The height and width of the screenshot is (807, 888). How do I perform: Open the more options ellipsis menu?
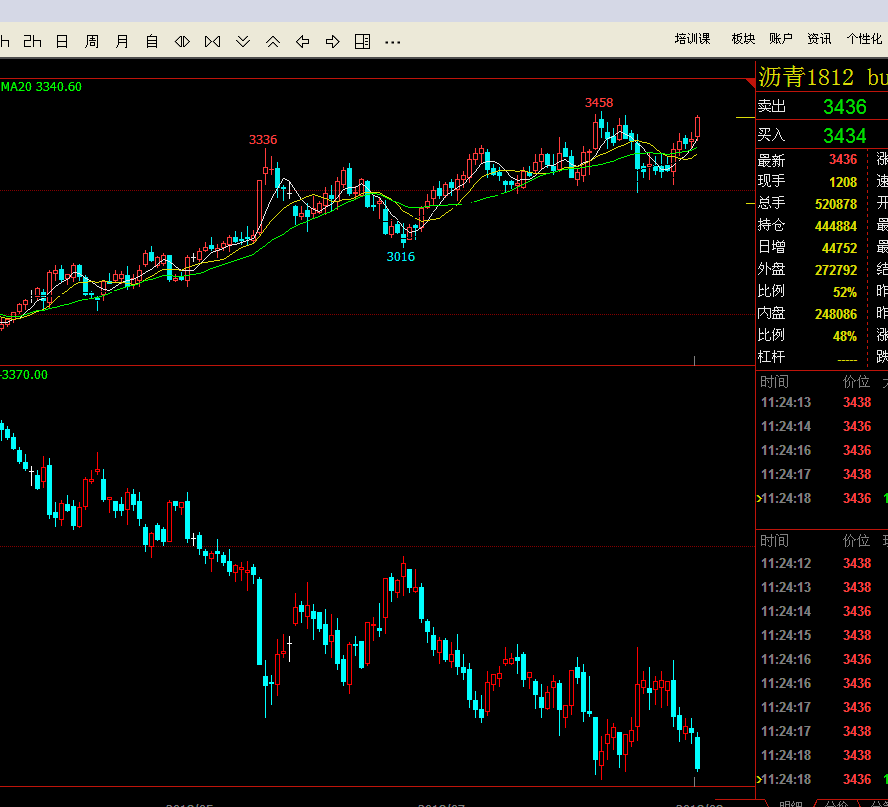click(x=393, y=42)
